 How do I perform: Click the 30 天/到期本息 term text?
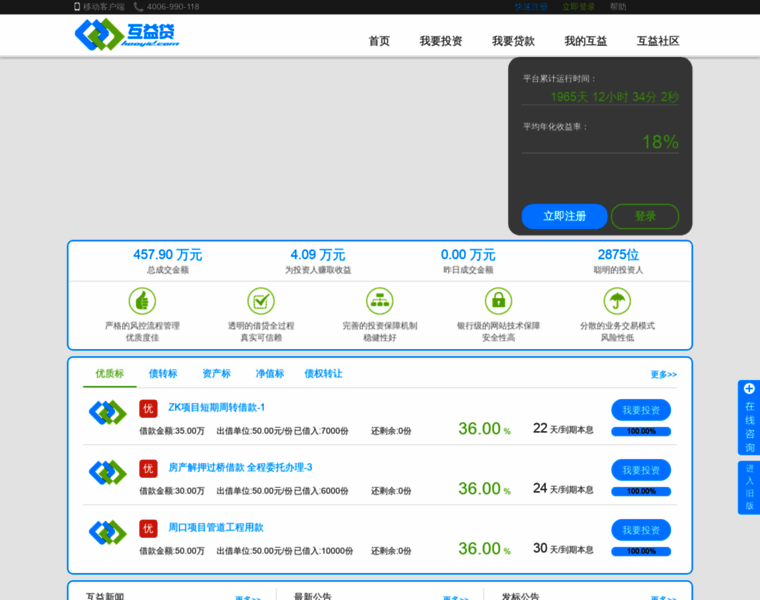563,549
